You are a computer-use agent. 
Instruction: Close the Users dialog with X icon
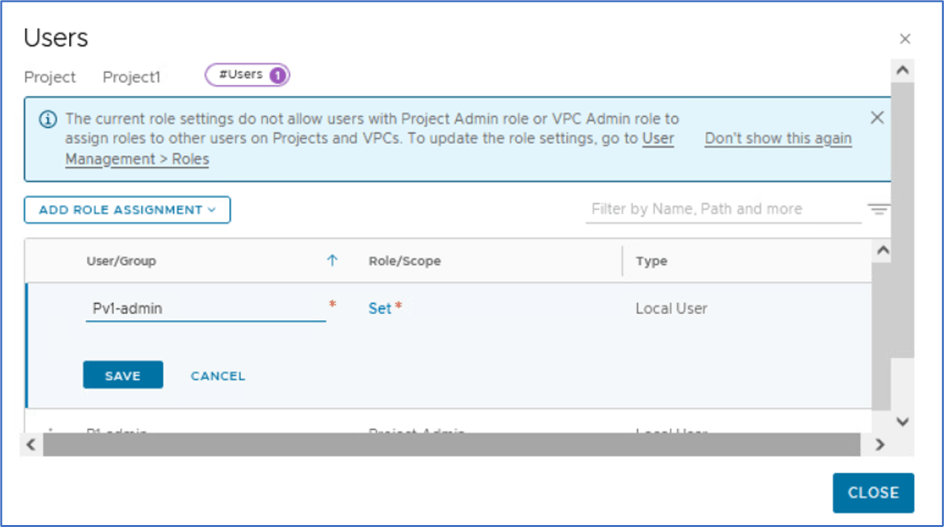905,39
